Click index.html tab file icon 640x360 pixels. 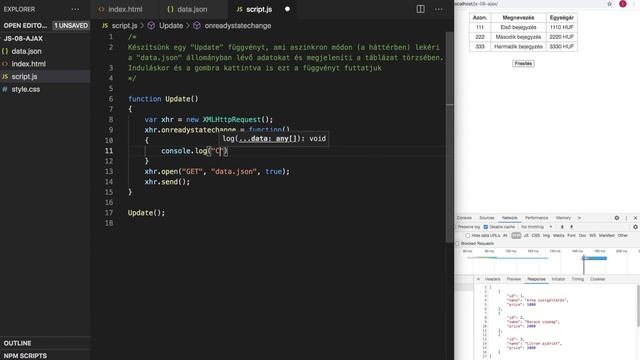coord(101,9)
